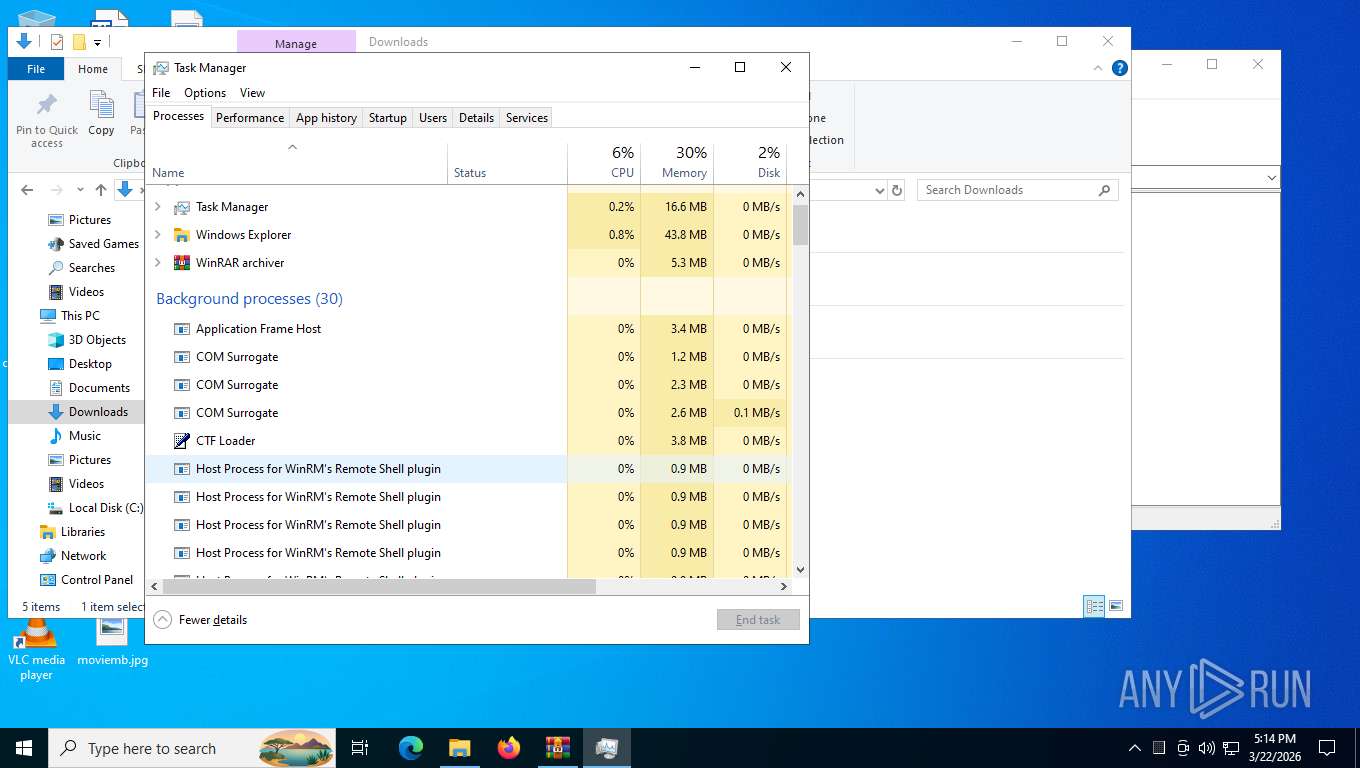1360x768 pixels.
Task: Switch Explorer to details view icon
Action: (1095, 606)
